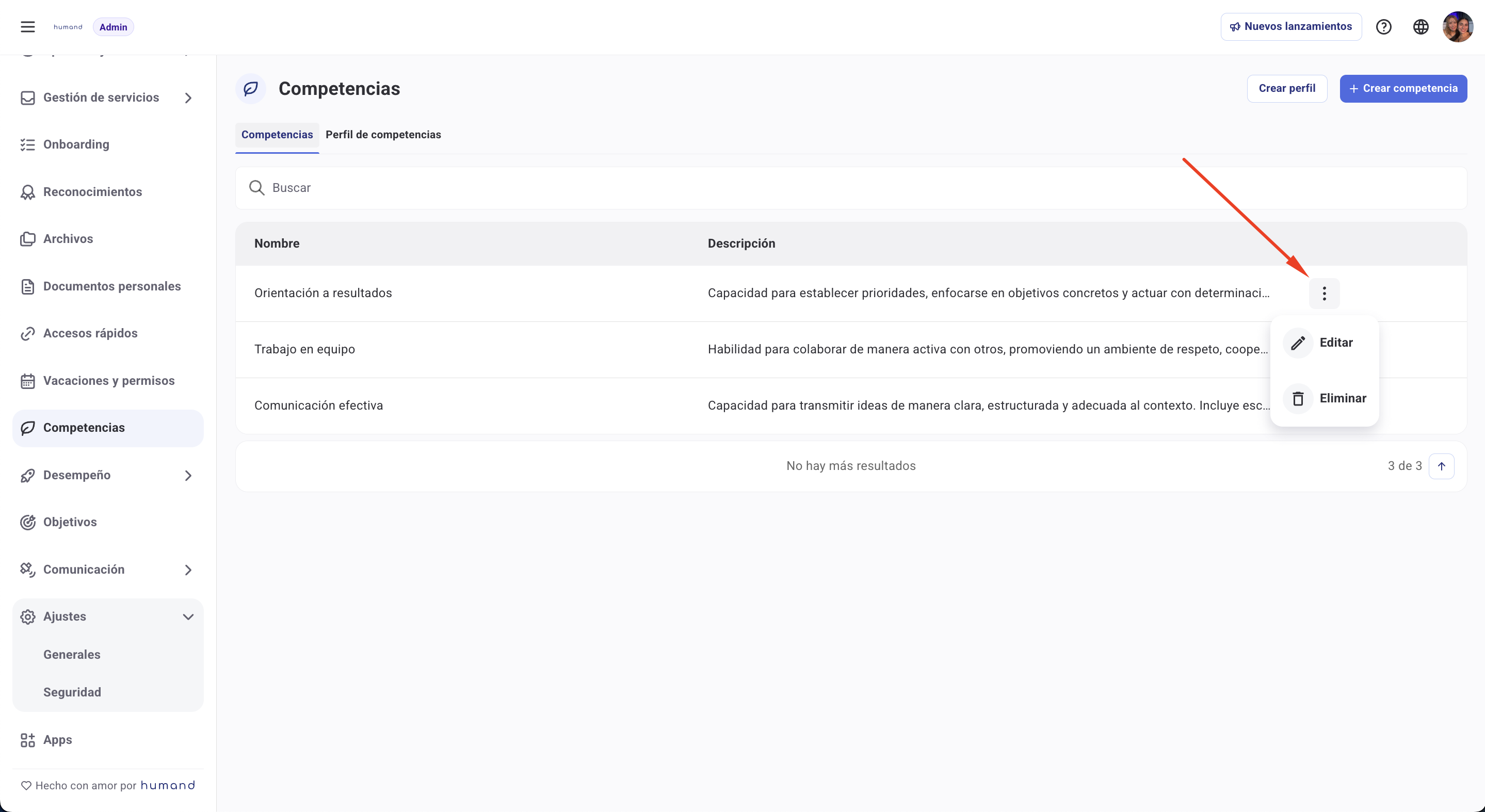The image size is (1485, 812).
Task: Click the Eliminar trash icon
Action: pos(1298,398)
